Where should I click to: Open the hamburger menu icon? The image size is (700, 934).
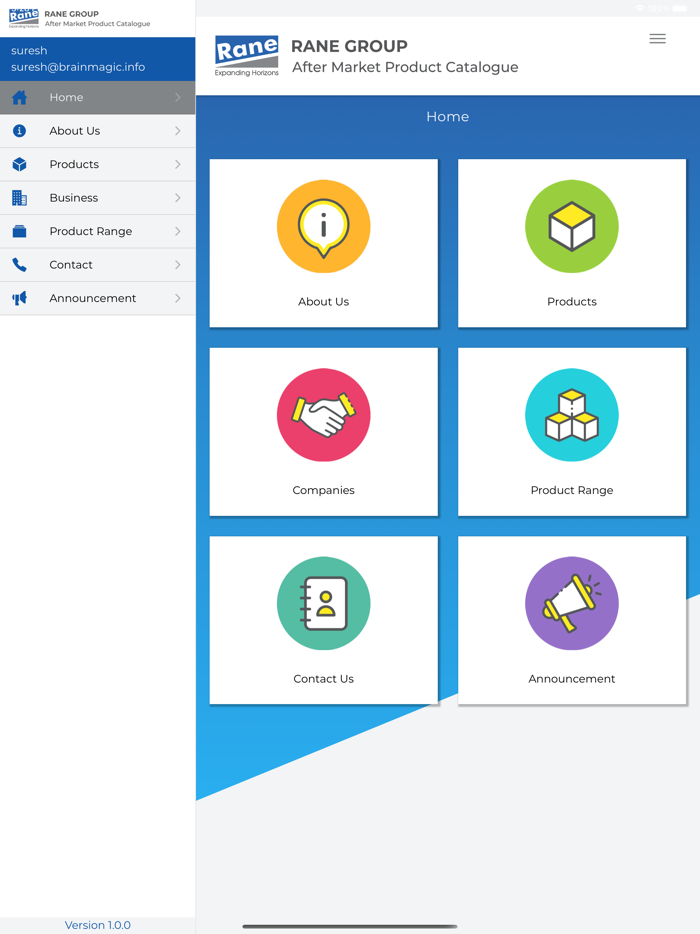pos(657,39)
